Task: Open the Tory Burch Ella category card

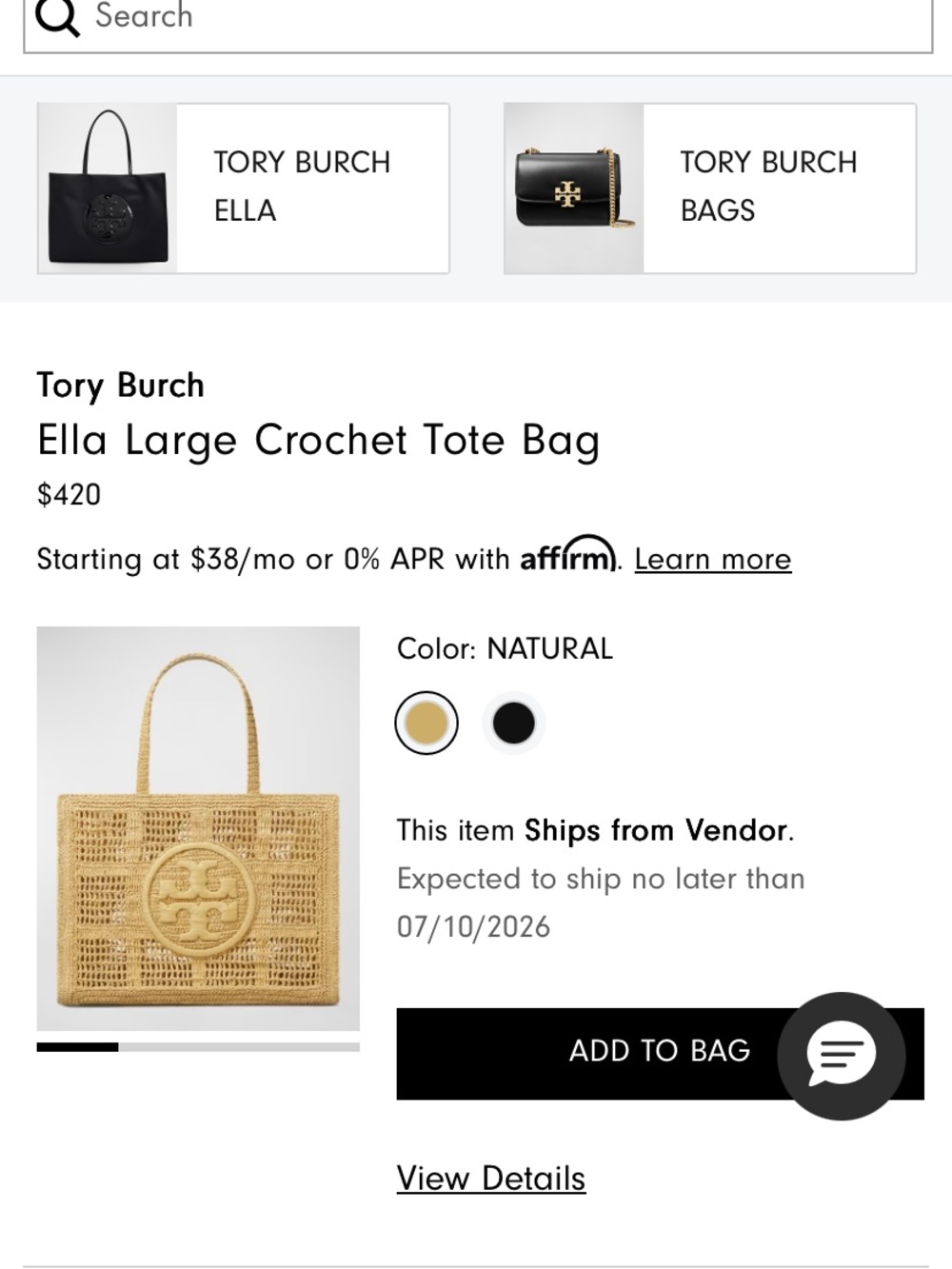Action: pyautogui.click(x=244, y=188)
